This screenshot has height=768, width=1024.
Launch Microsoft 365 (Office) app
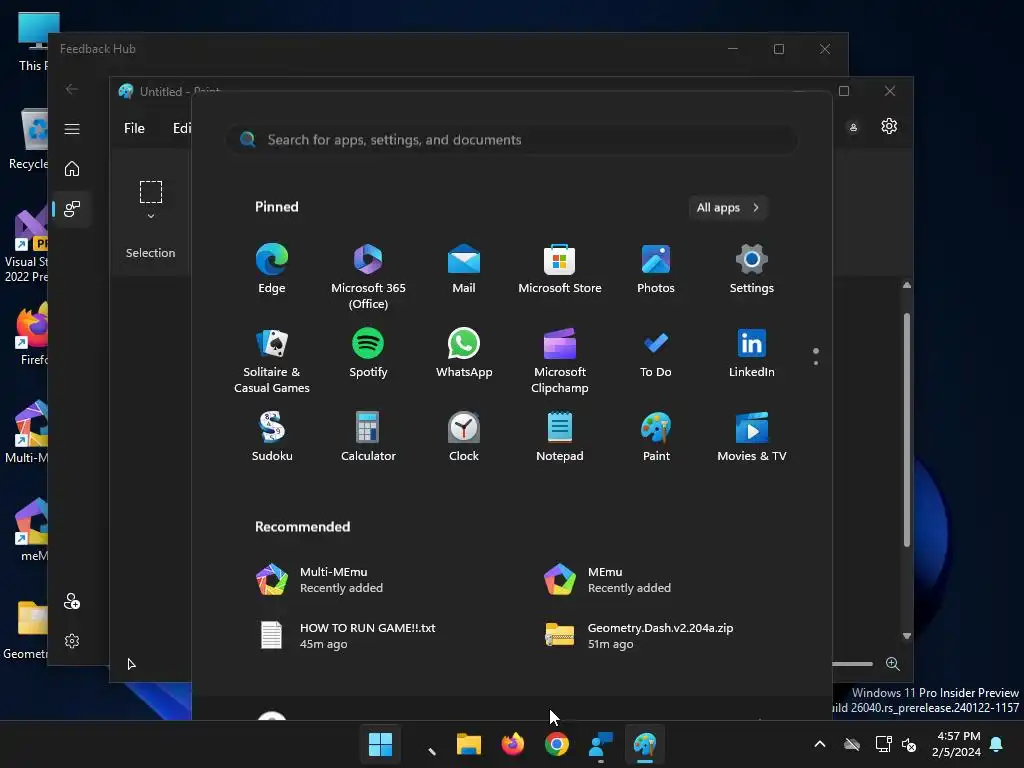pyautogui.click(x=368, y=277)
